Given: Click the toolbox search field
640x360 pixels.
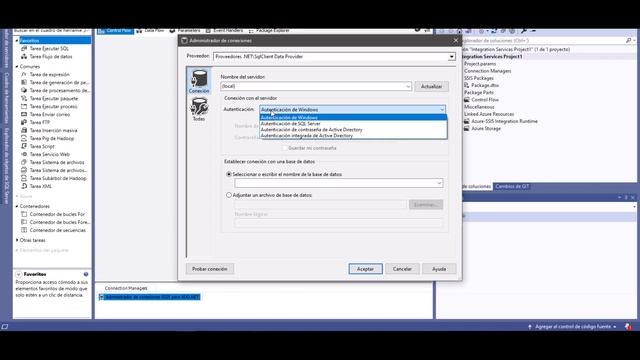Looking at the screenshot, I should tap(51, 31).
